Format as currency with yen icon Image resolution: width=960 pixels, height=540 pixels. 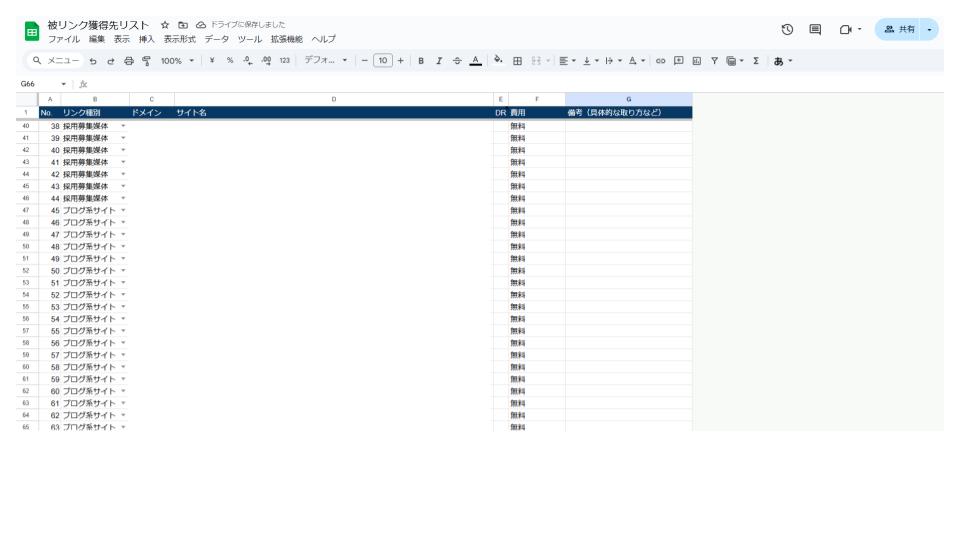click(212, 61)
